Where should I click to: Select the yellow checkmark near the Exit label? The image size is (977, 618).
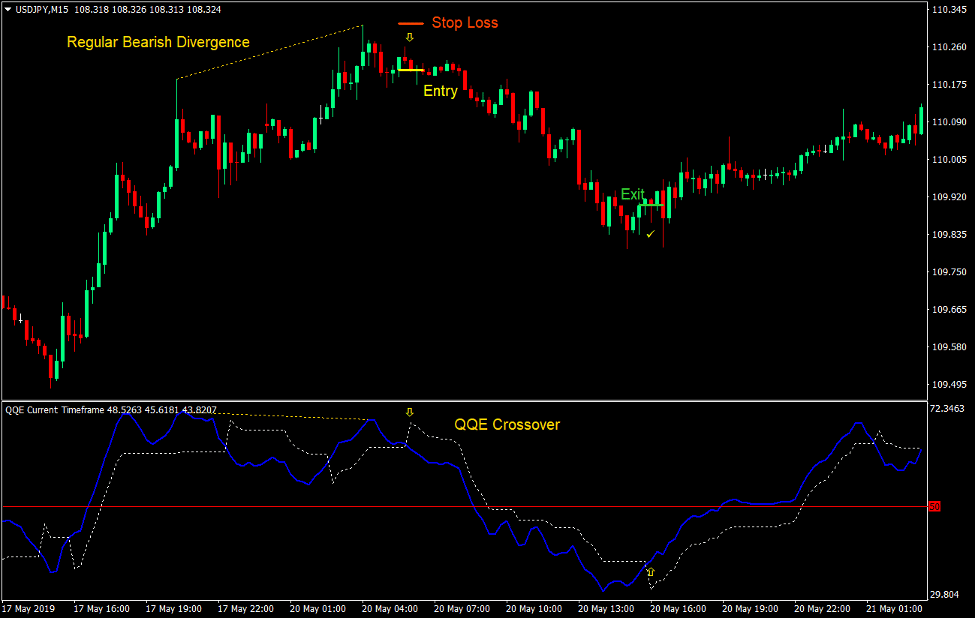click(x=649, y=233)
